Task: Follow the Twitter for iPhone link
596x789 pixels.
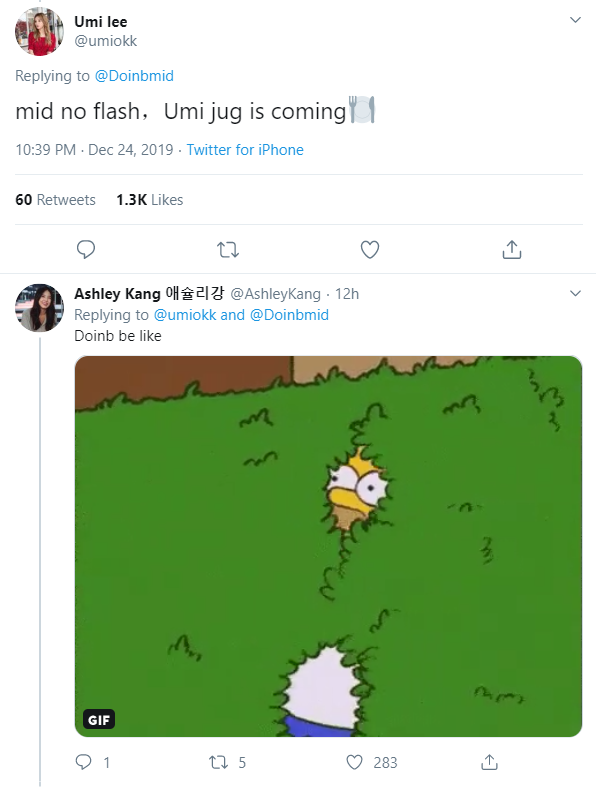Action: pyautogui.click(x=245, y=150)
